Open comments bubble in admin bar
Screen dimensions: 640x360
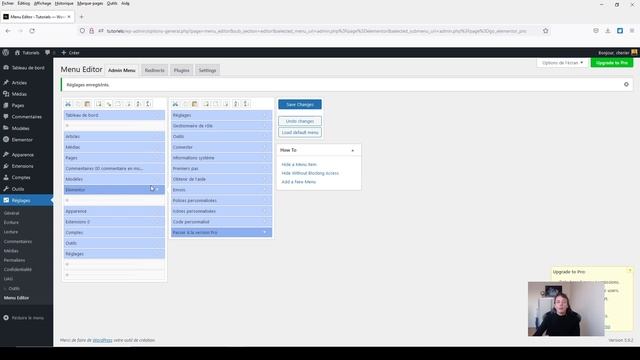pyautogui.click(x=48, y=53)
